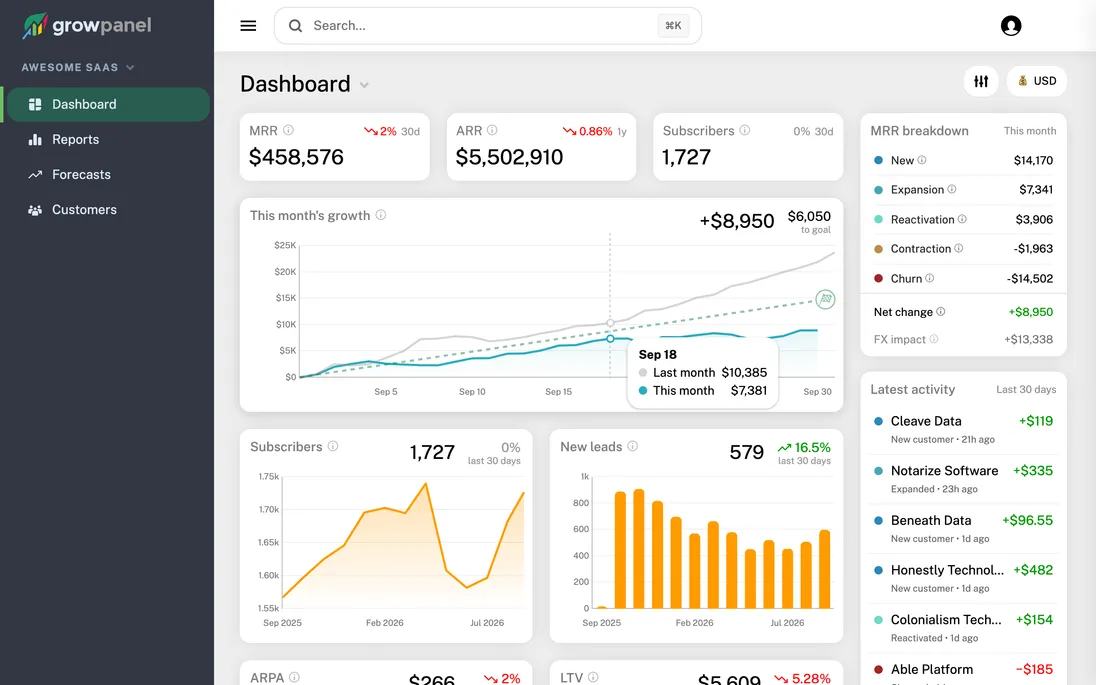1096x685 pixels.
Task: Click Net change value +$8,950 in breakdown
Action: (1030, 312)
